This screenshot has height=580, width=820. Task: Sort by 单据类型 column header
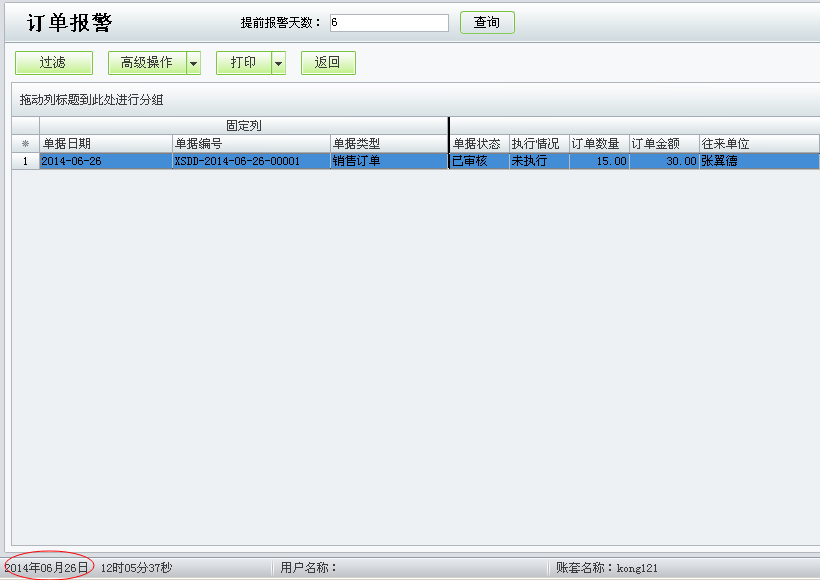coord(389,144)
